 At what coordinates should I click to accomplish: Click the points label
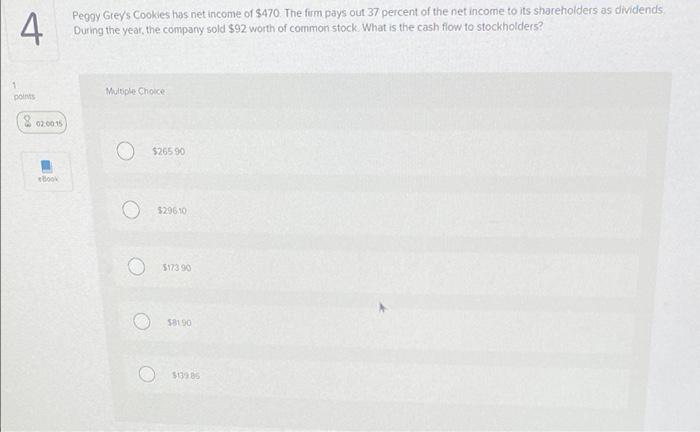coord(24,96)
